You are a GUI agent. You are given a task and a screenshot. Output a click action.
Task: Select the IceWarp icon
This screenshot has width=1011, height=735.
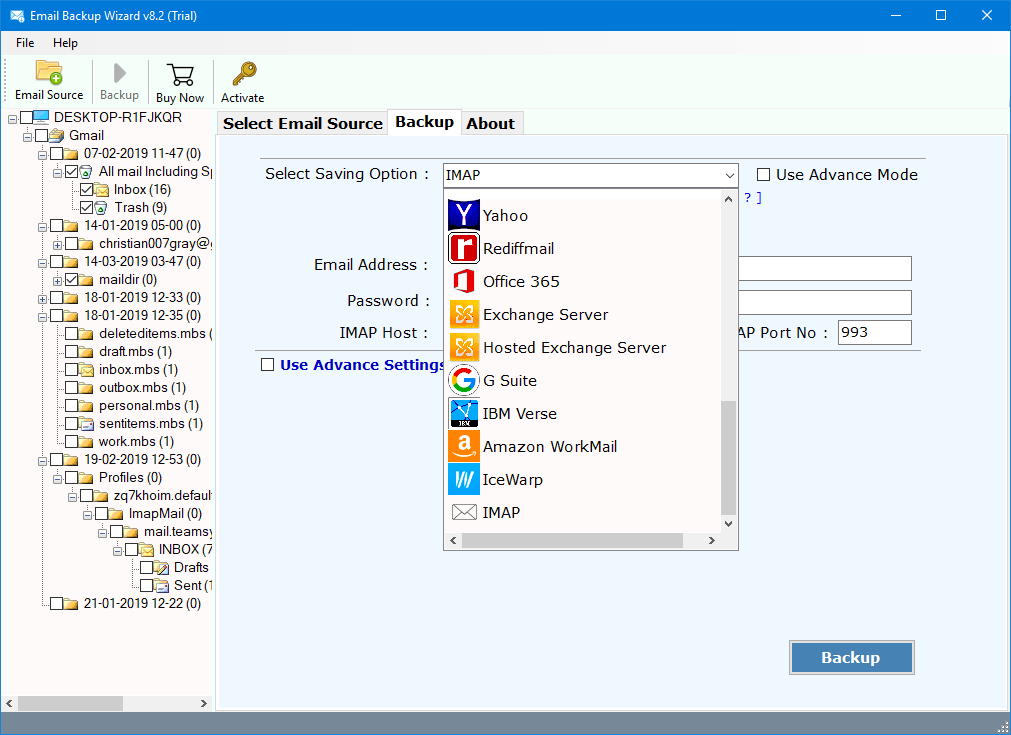pyautogui.click(x=464, y=479)
